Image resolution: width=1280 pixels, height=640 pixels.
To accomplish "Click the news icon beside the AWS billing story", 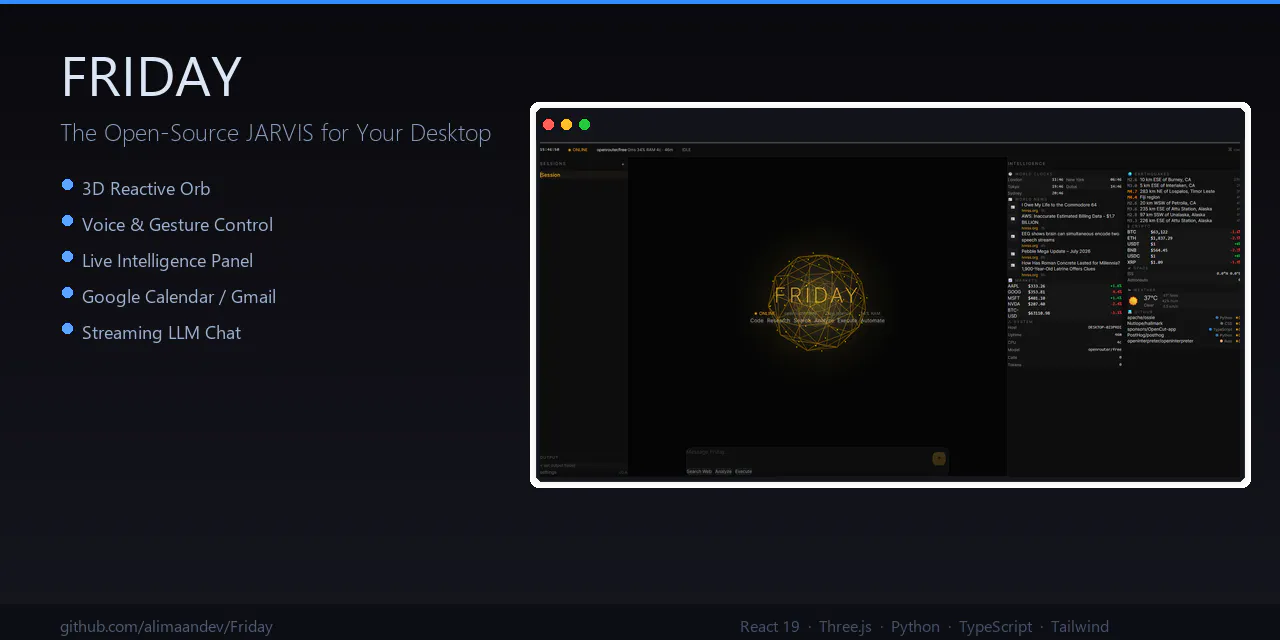I will 1013,219.
